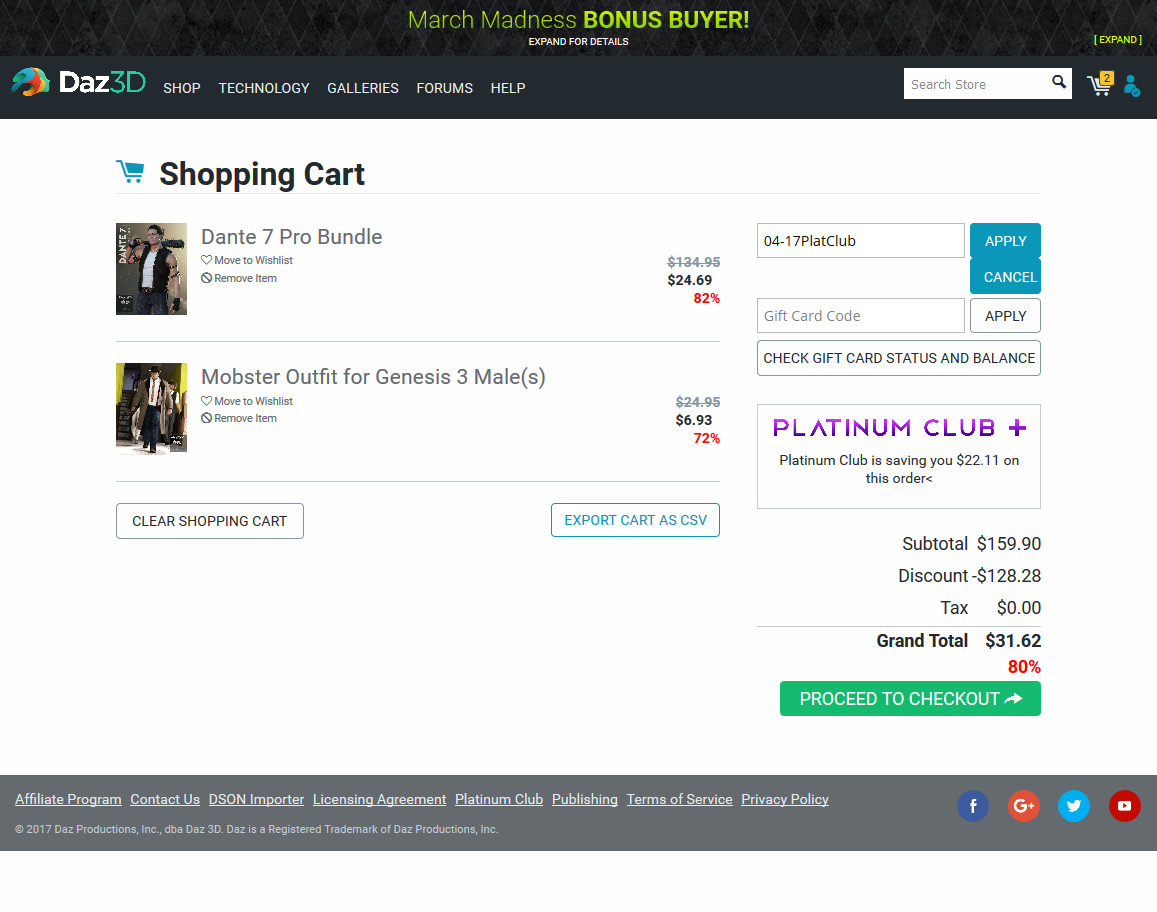Open the Google Plus icon
This screenshot has height=912, width=1157.
tap(1023, 806)
